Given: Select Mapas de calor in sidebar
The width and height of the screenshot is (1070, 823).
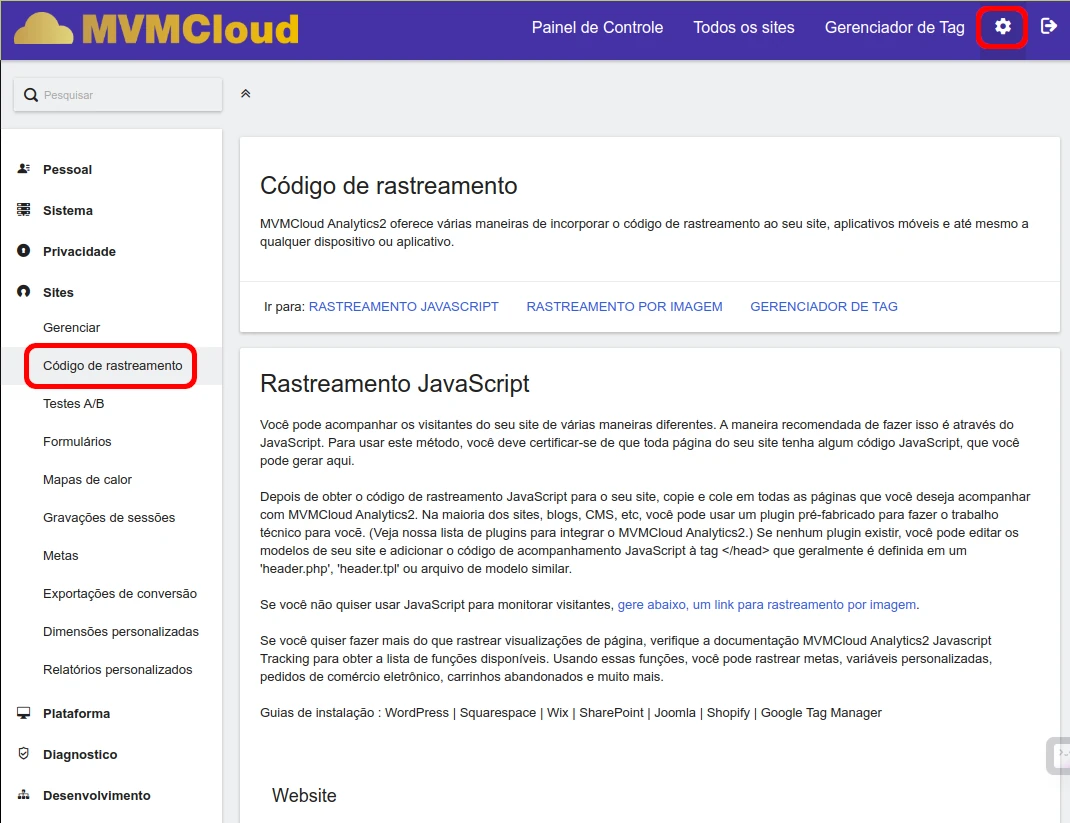Looking at the screenshot, I should tap(87, 479).
